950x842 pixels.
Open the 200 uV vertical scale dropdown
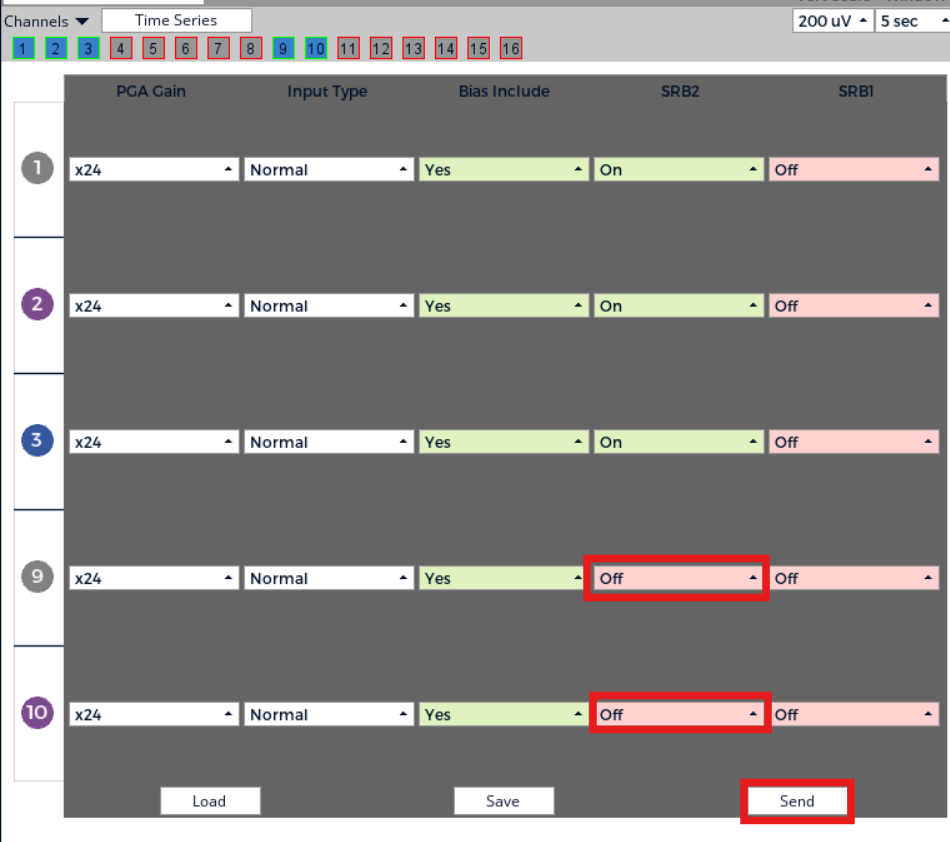pyautogui.click(x=833, y=21)
